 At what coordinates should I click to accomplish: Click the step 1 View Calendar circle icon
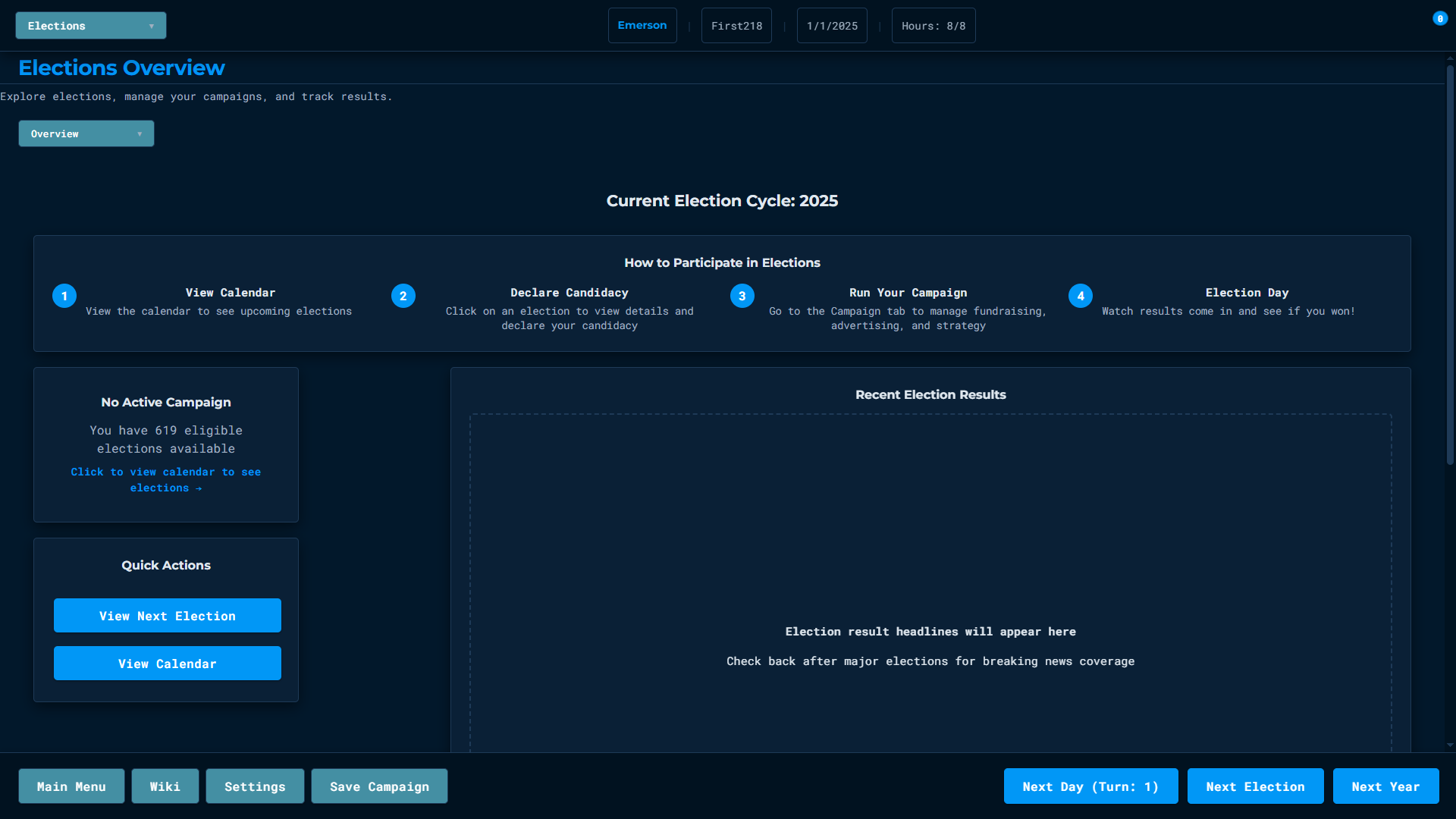tap(64, 296)
